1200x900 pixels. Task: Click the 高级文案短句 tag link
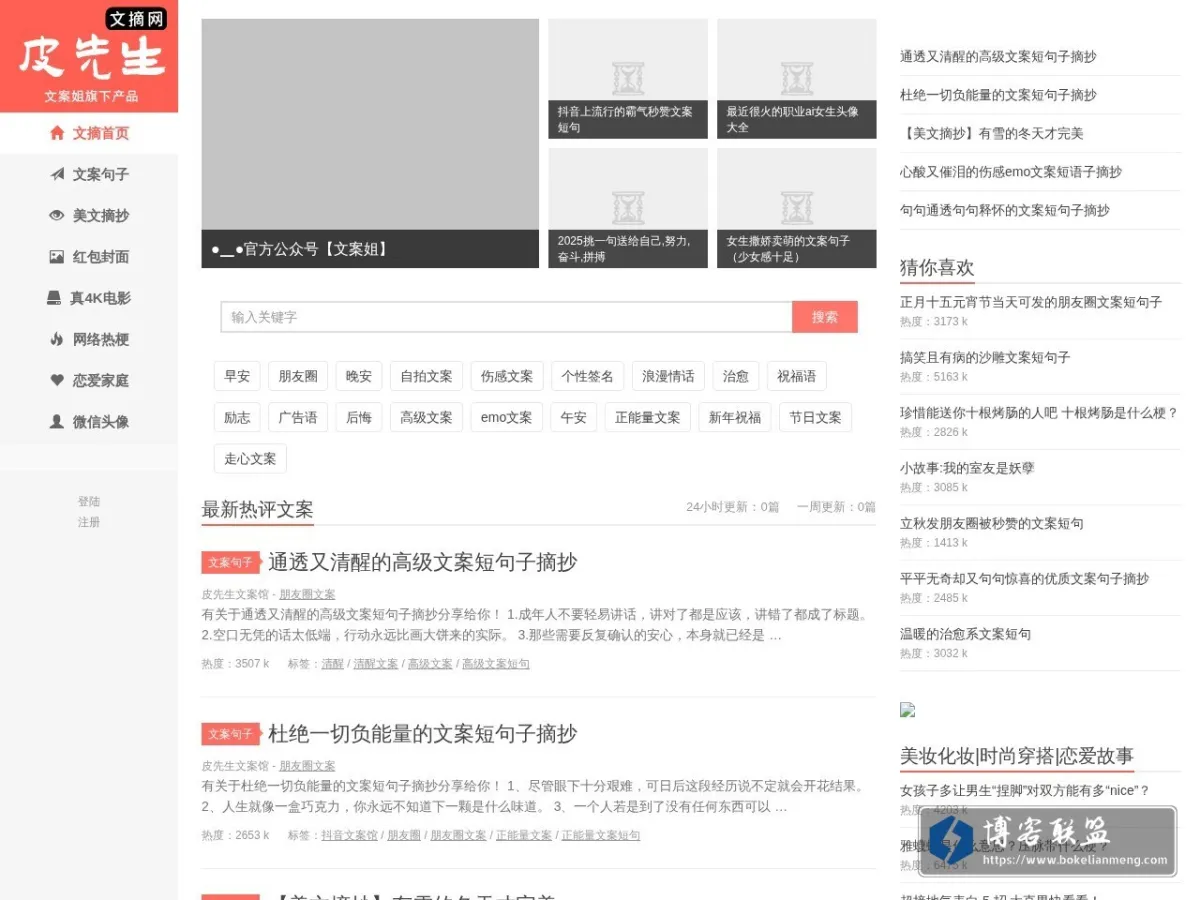[x=496, y=664]
